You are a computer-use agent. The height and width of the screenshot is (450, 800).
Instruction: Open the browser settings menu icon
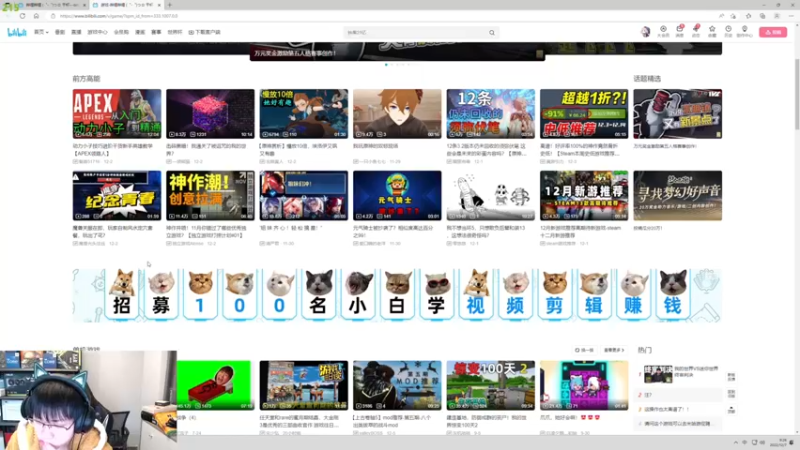[791, 16]
